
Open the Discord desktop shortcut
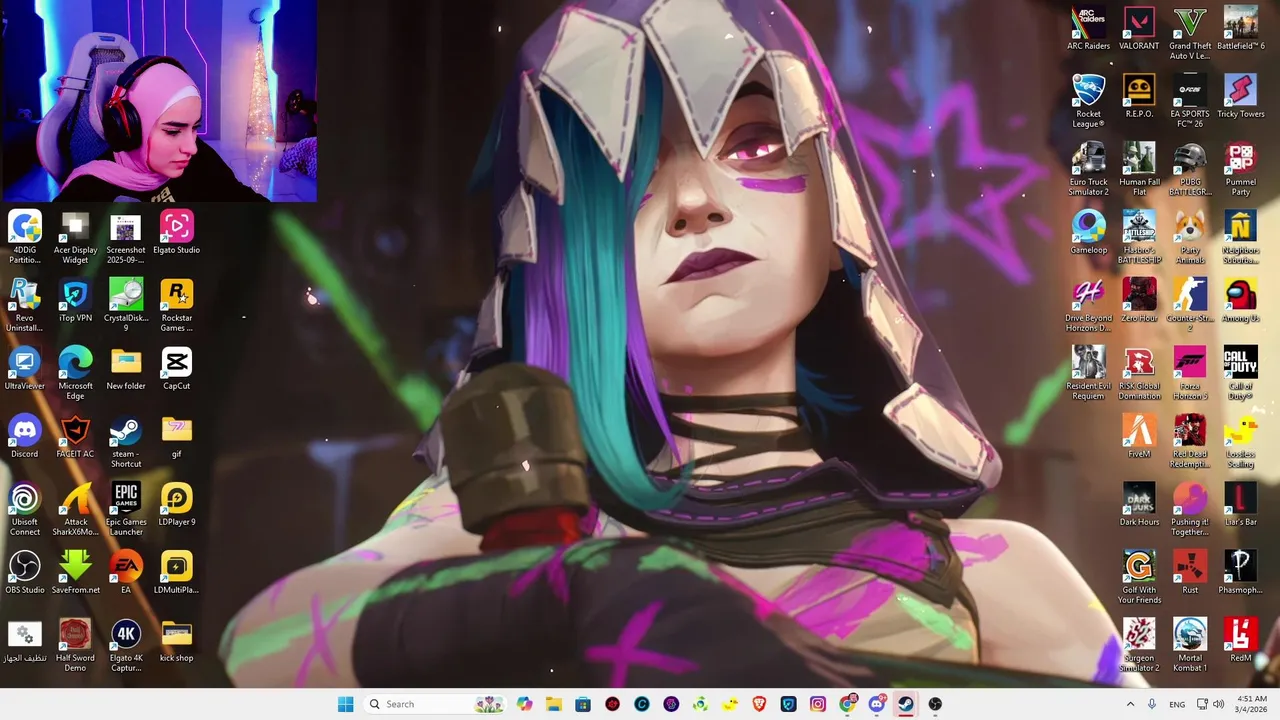25,437
